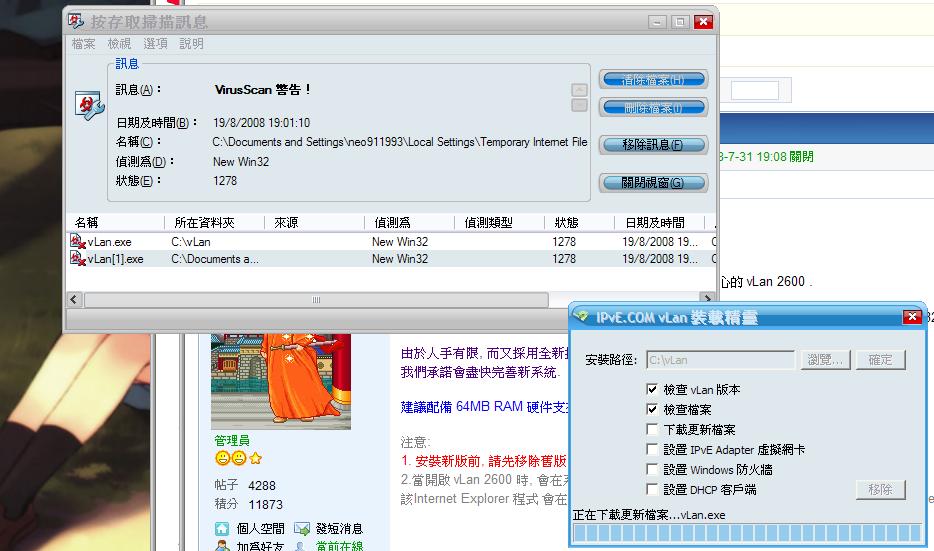This screenshot has height=551, width=934.
Task: Click the 所在資料夾 column header
Action: pos(214,223)
